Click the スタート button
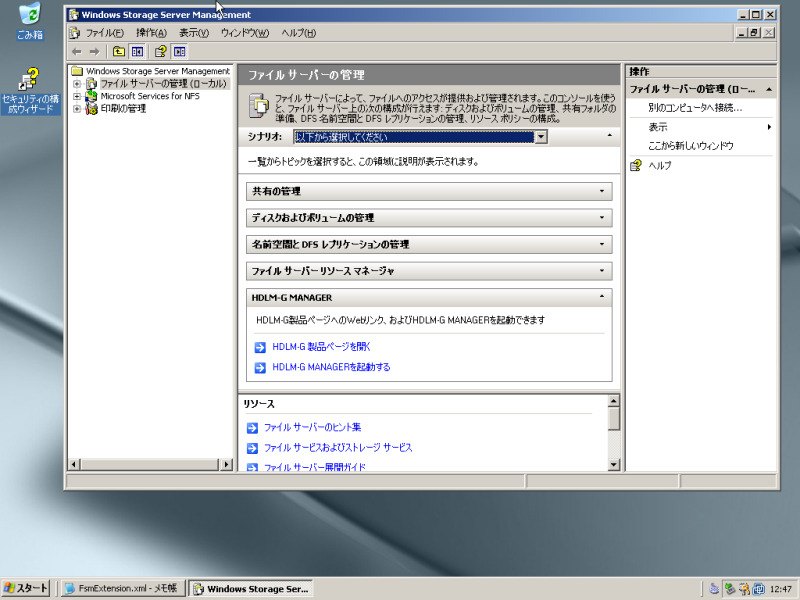This screenshot has height=600, width=800. tap(26, 589)
